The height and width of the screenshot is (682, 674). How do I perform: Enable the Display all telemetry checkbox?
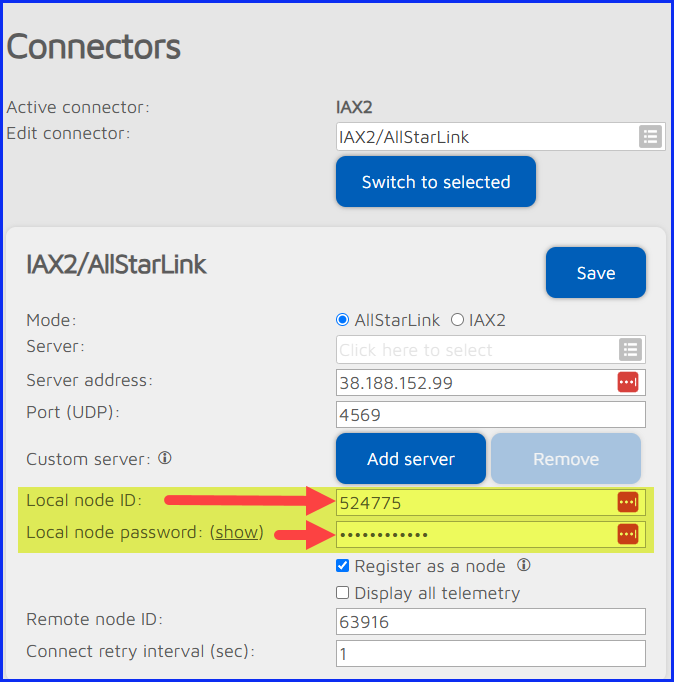(x=343, y=593)
